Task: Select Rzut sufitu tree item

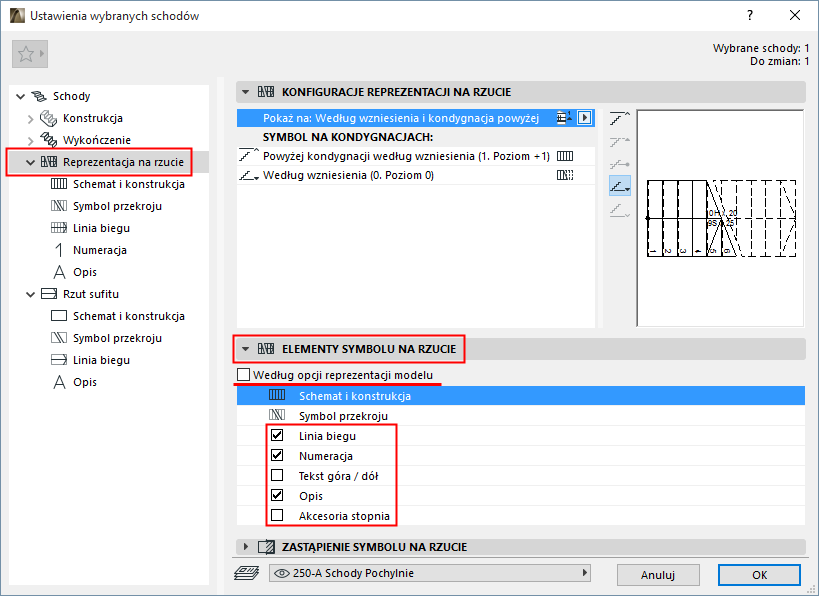Action: [x=91, y=294]
